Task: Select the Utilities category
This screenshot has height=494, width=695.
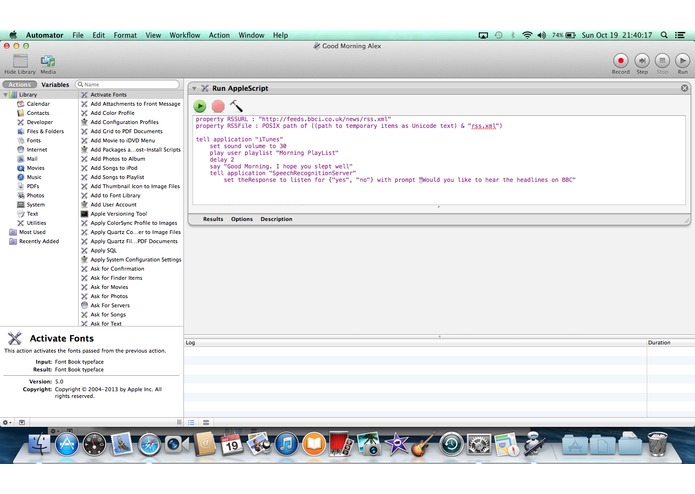Action: click(x=36, y=223)
